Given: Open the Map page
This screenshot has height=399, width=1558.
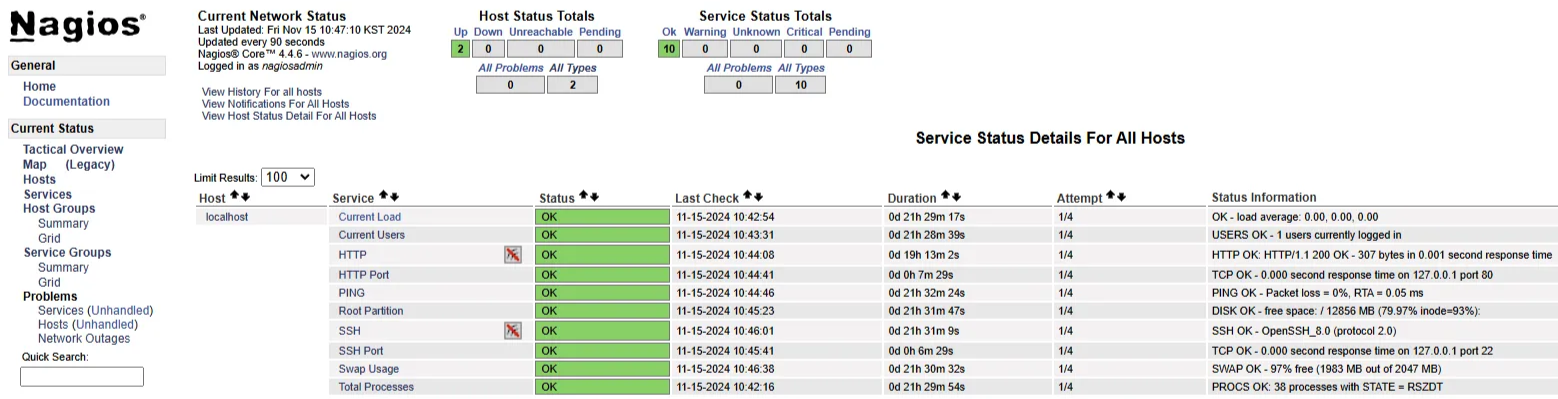Looking at the screenshot, I should tap(35, 164).
